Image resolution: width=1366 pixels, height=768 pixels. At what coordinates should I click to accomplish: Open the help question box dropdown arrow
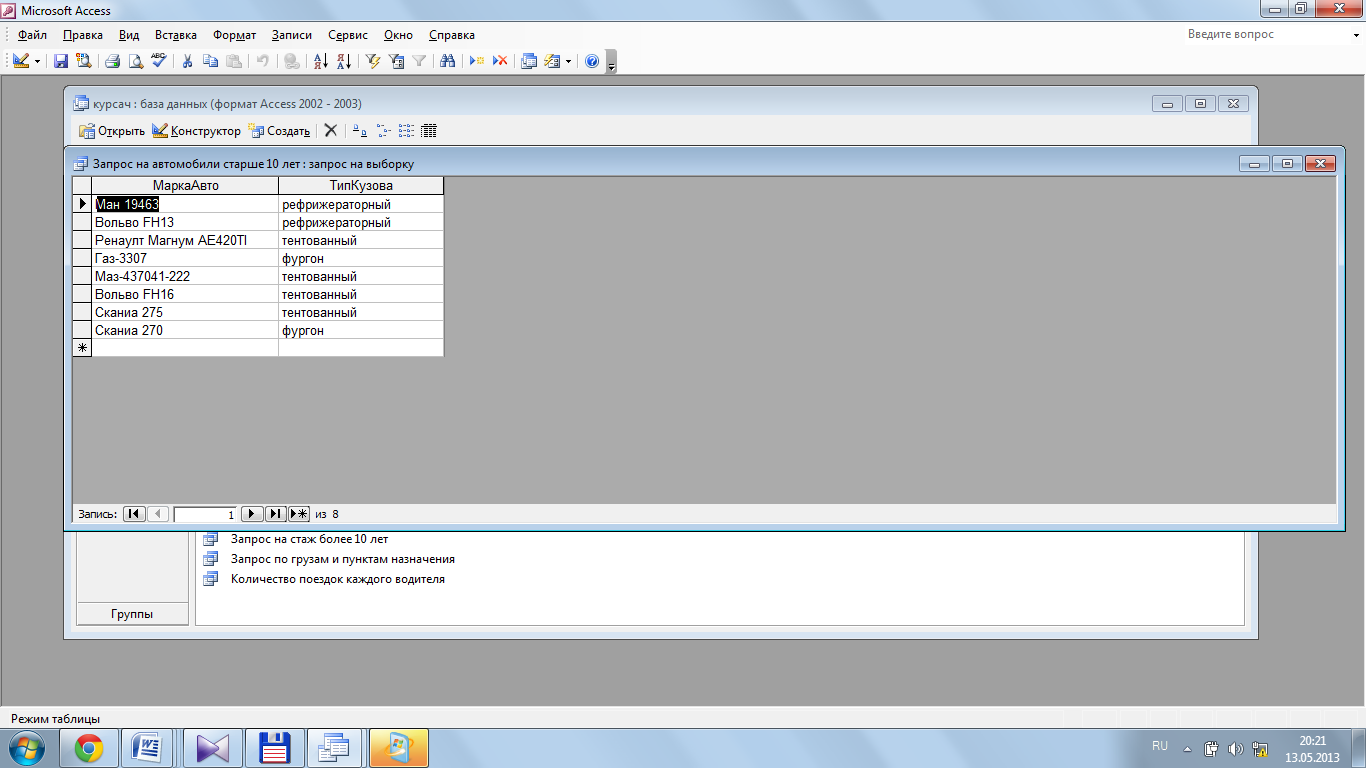coord(1355,35)
